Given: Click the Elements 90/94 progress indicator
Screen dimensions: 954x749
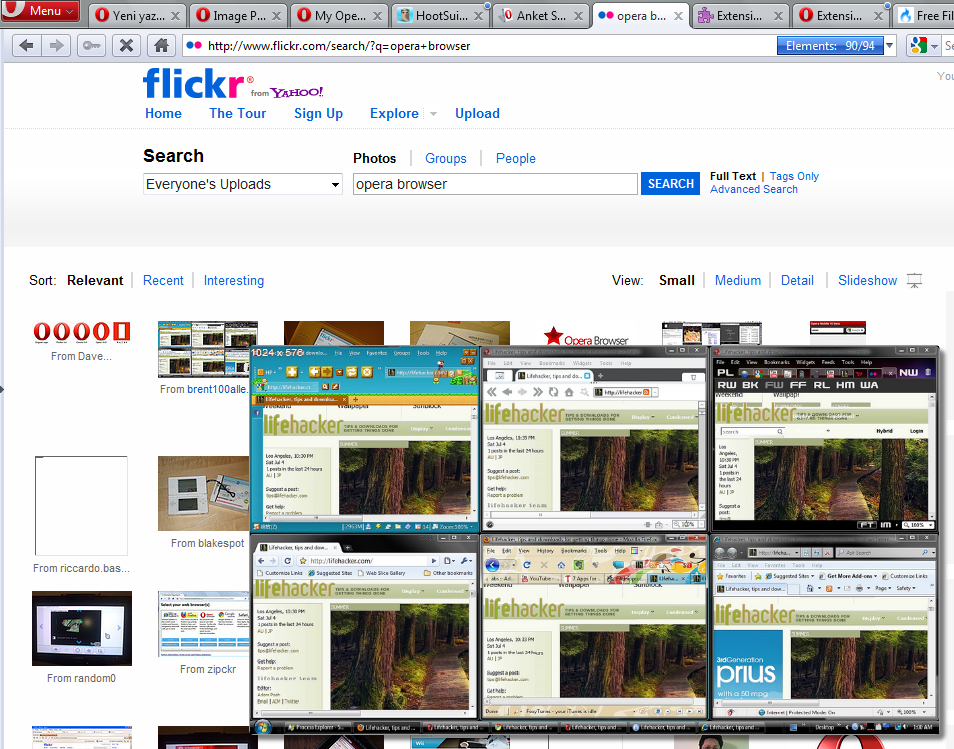Looking at the screenshot, I should click(830, 46).
